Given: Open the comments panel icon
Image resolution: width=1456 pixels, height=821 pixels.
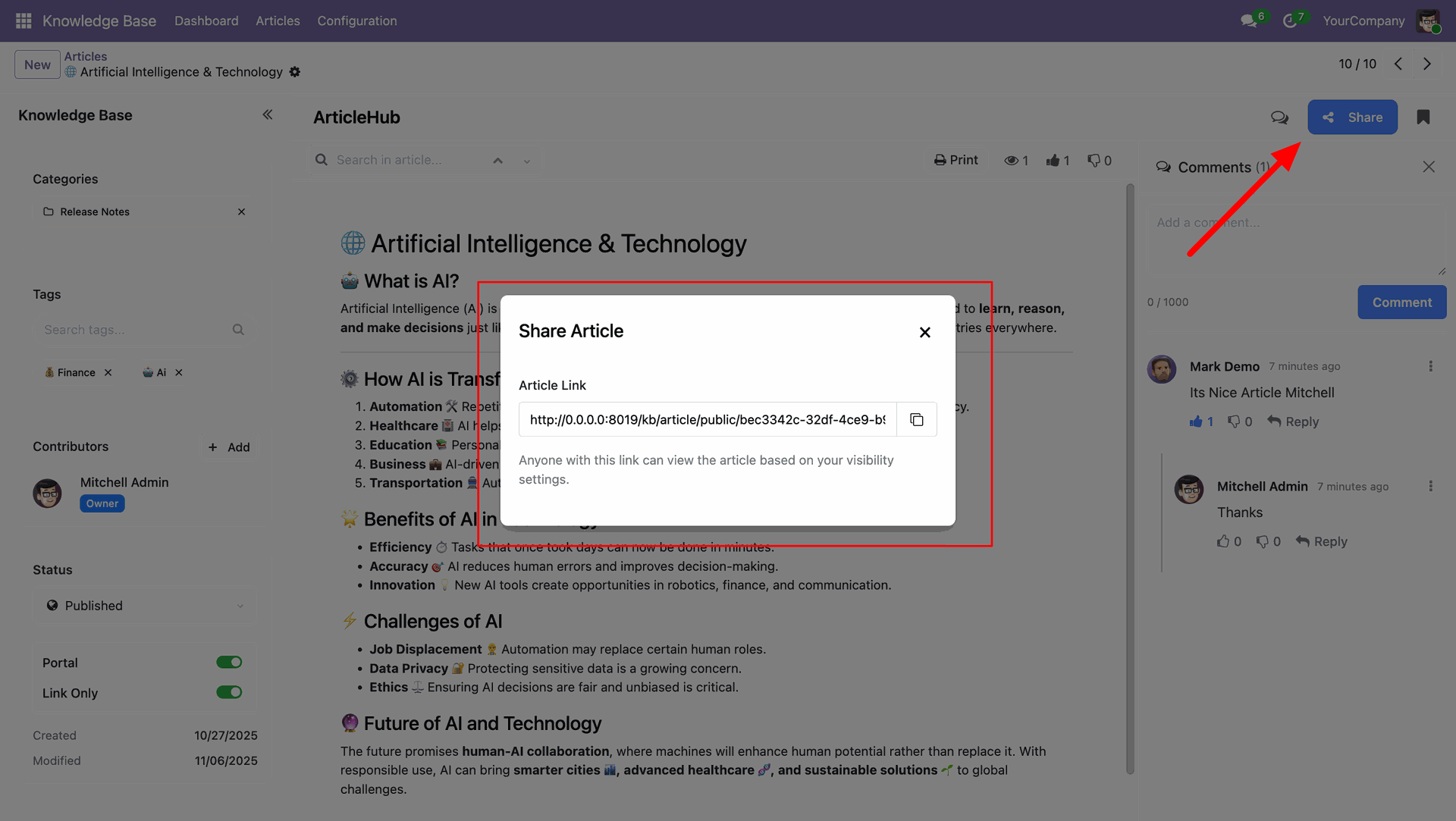Looking at the screenshot, I should tap(1279, 117).
